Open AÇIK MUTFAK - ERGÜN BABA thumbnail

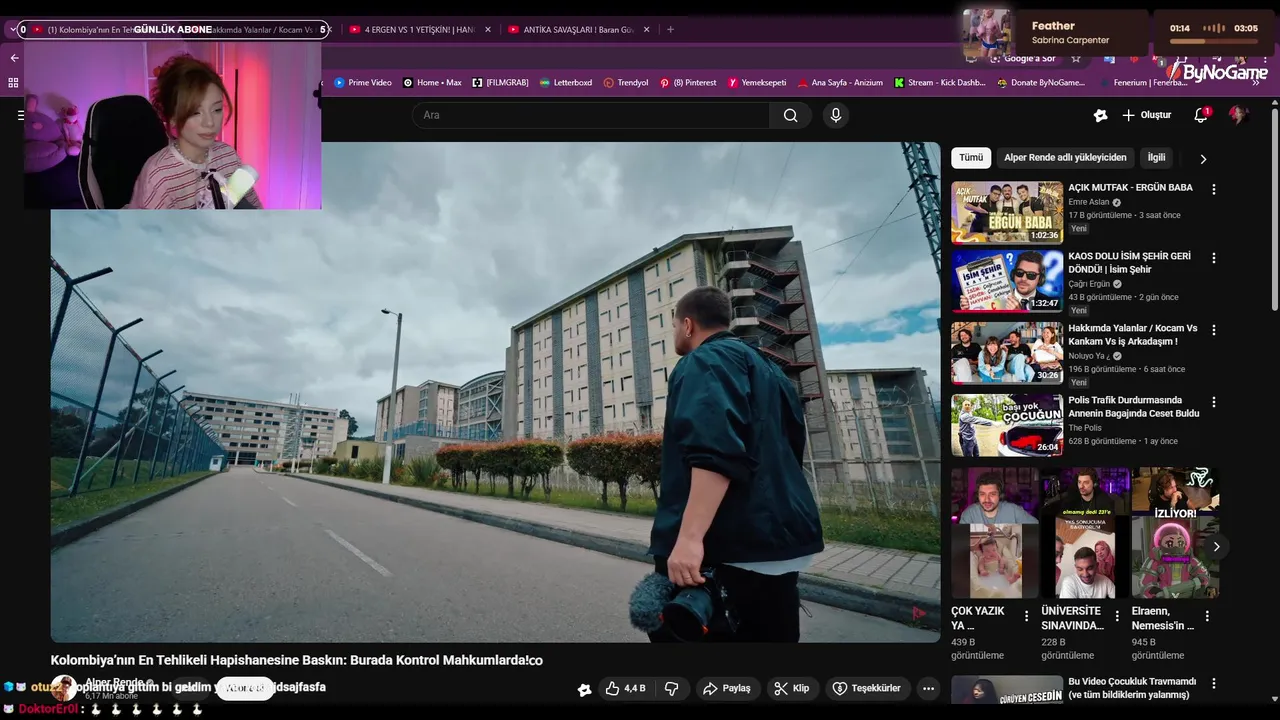coord(1007,212)
